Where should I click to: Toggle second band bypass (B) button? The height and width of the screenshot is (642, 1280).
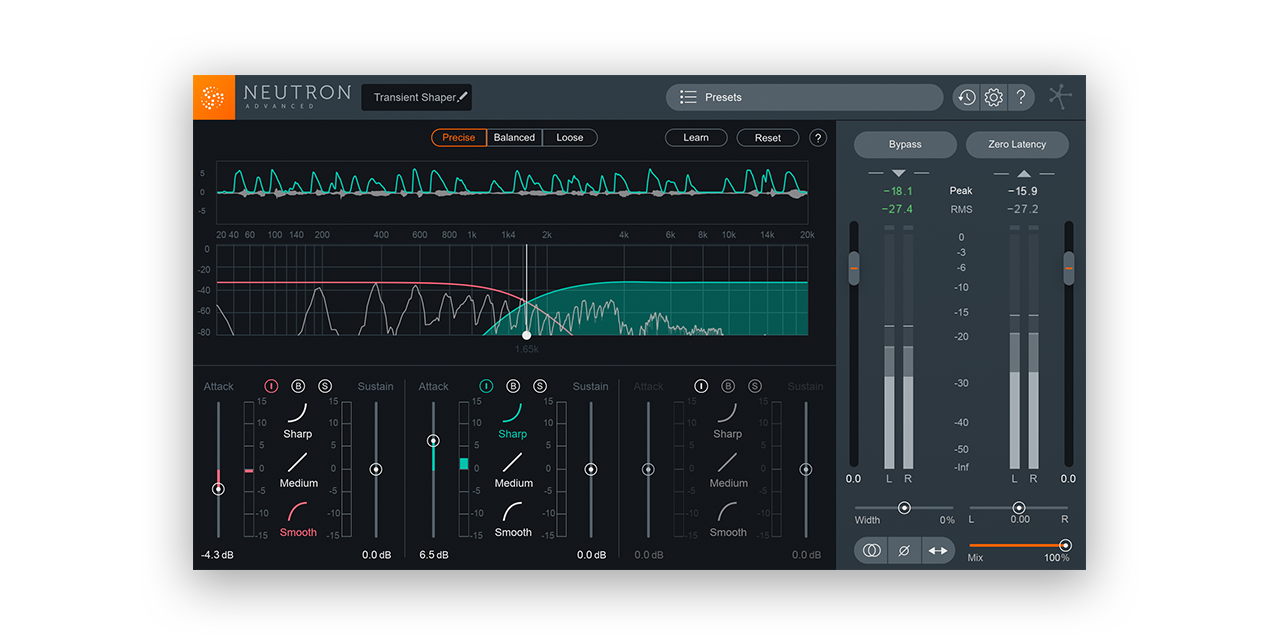(513, 386)
